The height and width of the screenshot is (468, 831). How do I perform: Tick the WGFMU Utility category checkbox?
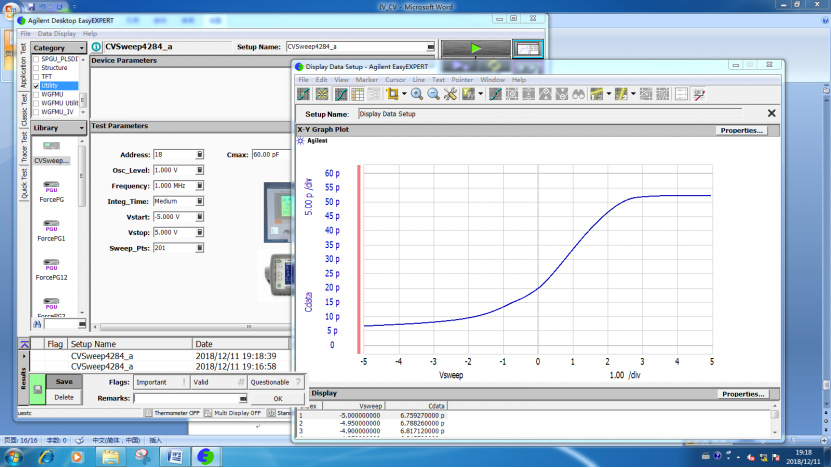click(x=36, y=103)
